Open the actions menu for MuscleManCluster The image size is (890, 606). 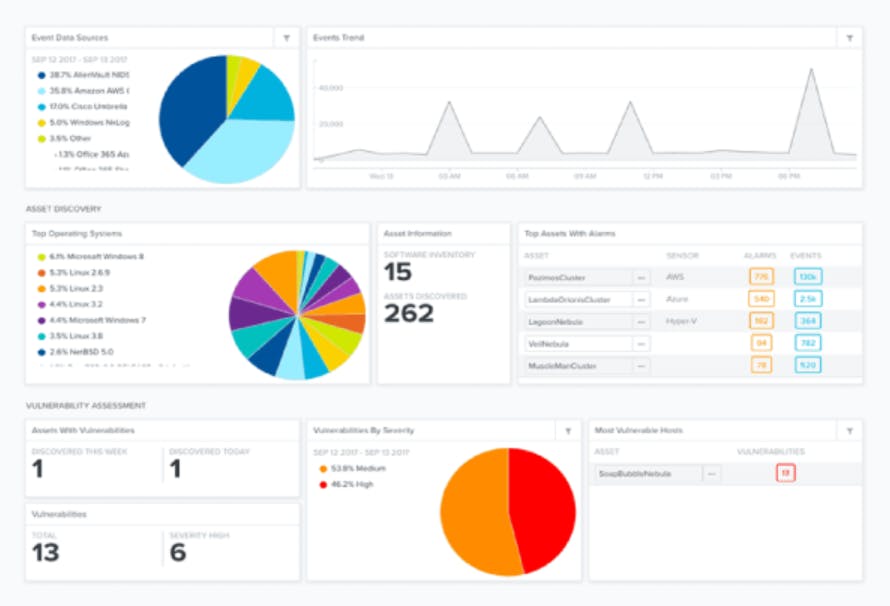[x=641, y=366]
